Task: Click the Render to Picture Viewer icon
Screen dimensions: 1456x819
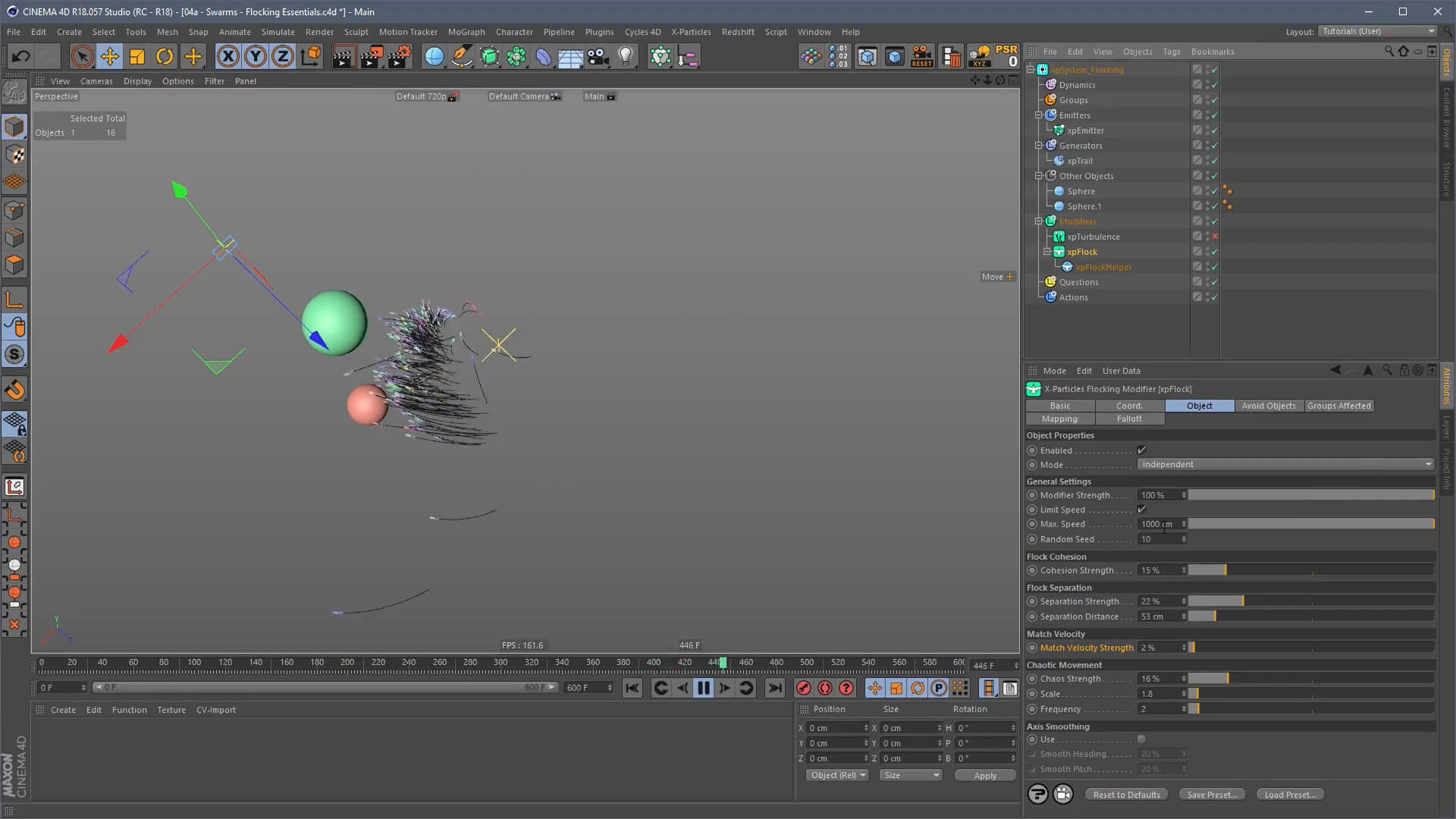Action: (x=371, y=56)
